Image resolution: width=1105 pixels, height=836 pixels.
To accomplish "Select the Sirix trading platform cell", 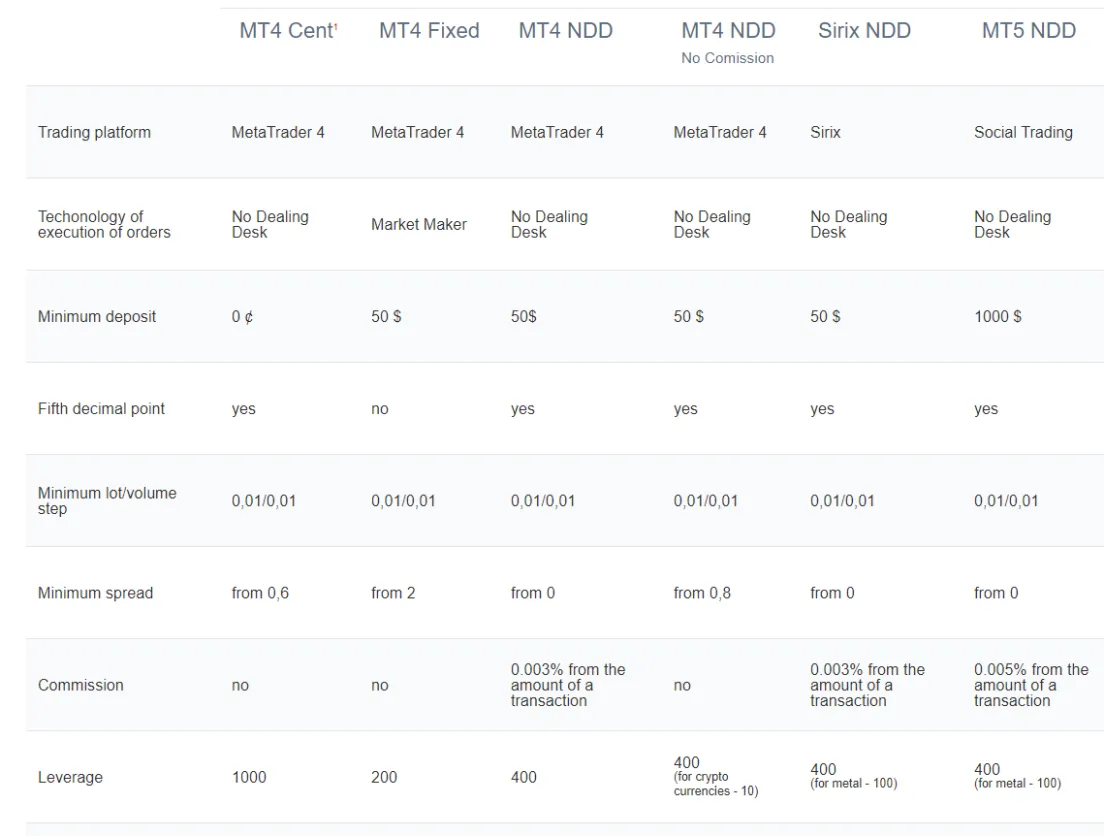I will (x=825, y=133).
